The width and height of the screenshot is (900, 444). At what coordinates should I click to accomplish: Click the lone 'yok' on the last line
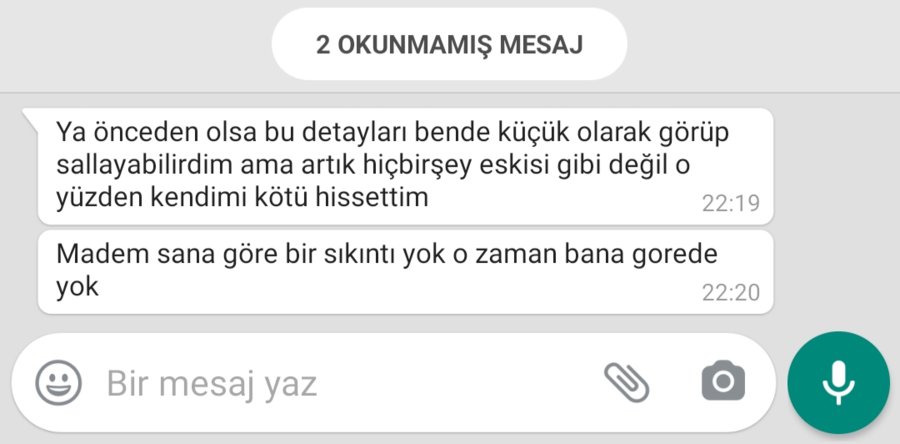coord(77,287)
